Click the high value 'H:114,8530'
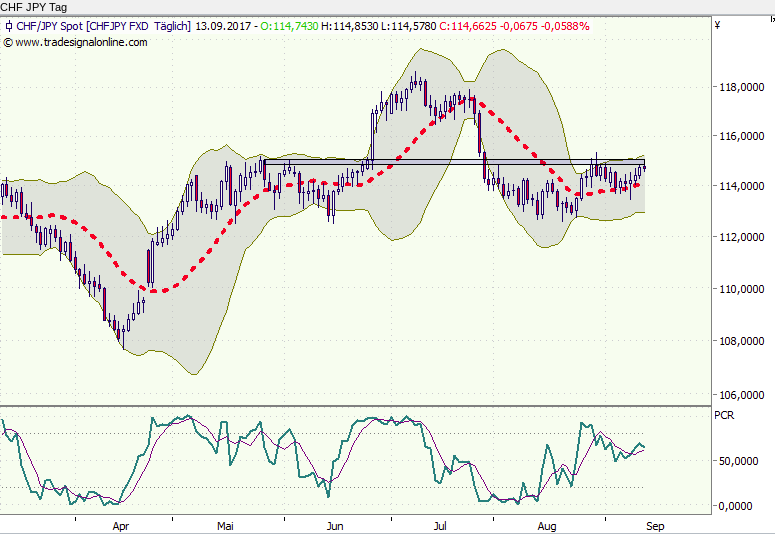 click(x=349, y=26)
